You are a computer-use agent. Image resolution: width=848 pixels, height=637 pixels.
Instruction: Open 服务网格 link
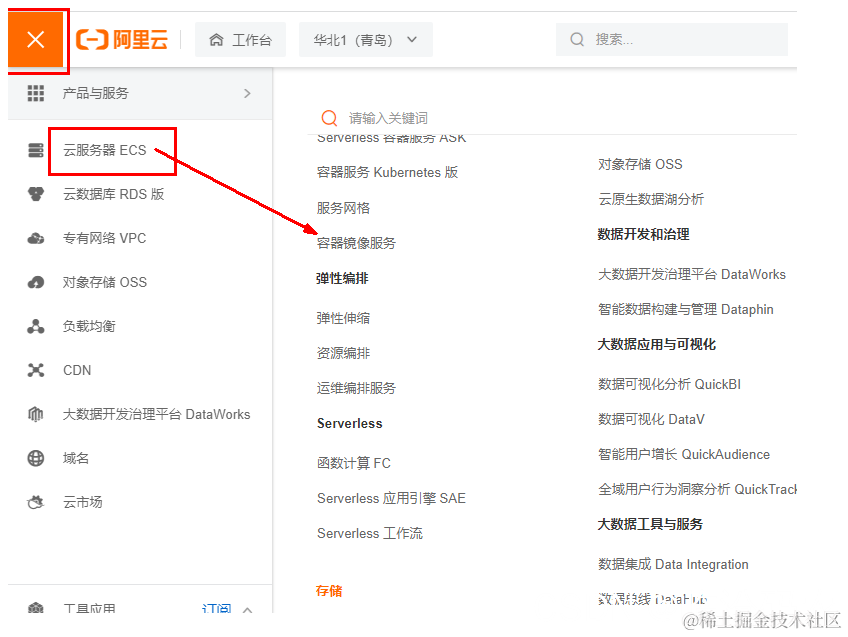point(343,208)
